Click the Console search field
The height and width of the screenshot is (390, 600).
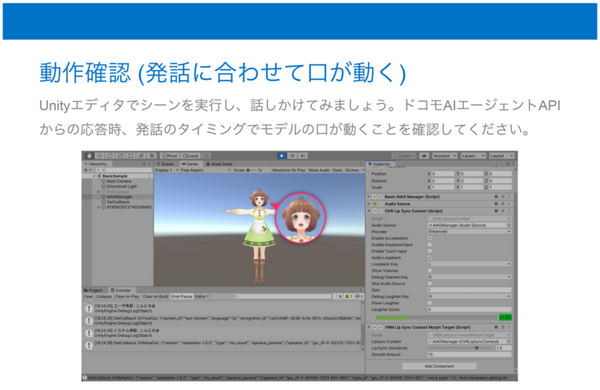pyautogui.click(x=283, y=297)
